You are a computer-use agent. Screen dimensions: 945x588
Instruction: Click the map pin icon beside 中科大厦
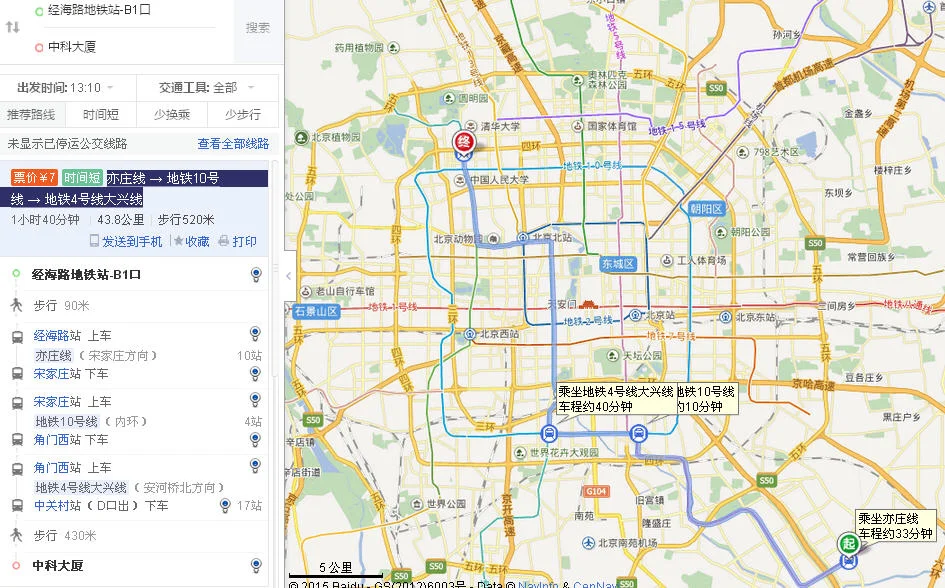click(x=255, y=565)
